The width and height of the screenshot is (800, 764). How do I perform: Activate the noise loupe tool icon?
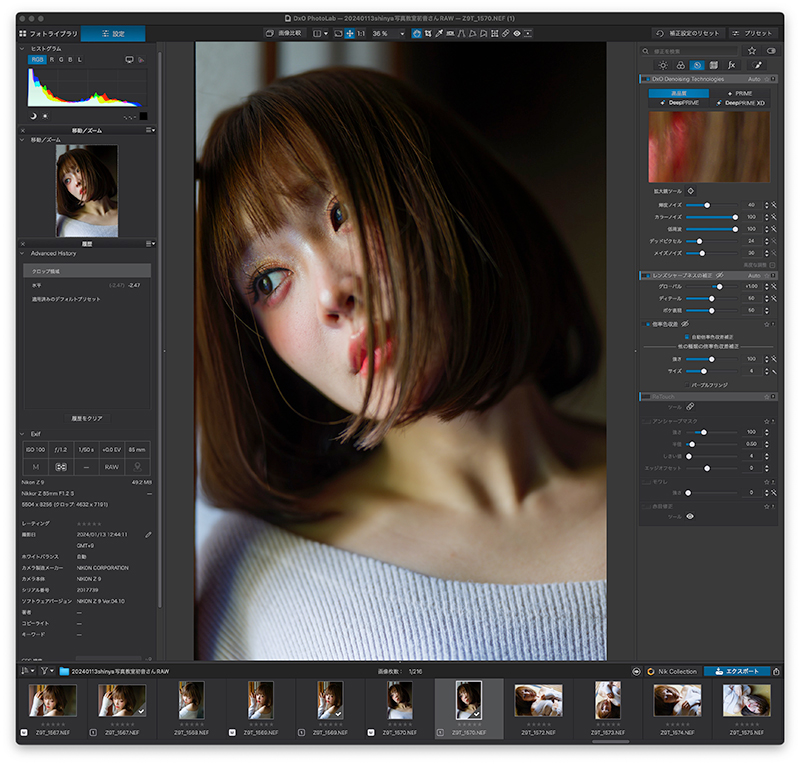click(691, 190)
